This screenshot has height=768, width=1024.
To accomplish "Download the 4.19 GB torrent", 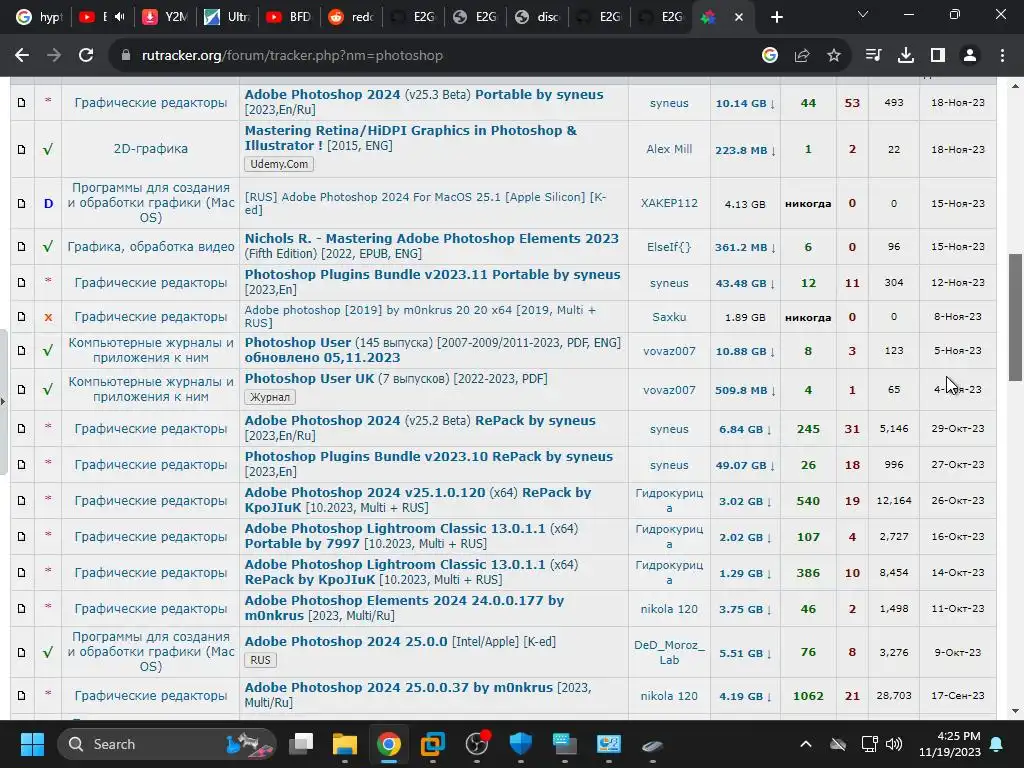I will [745, 697].
